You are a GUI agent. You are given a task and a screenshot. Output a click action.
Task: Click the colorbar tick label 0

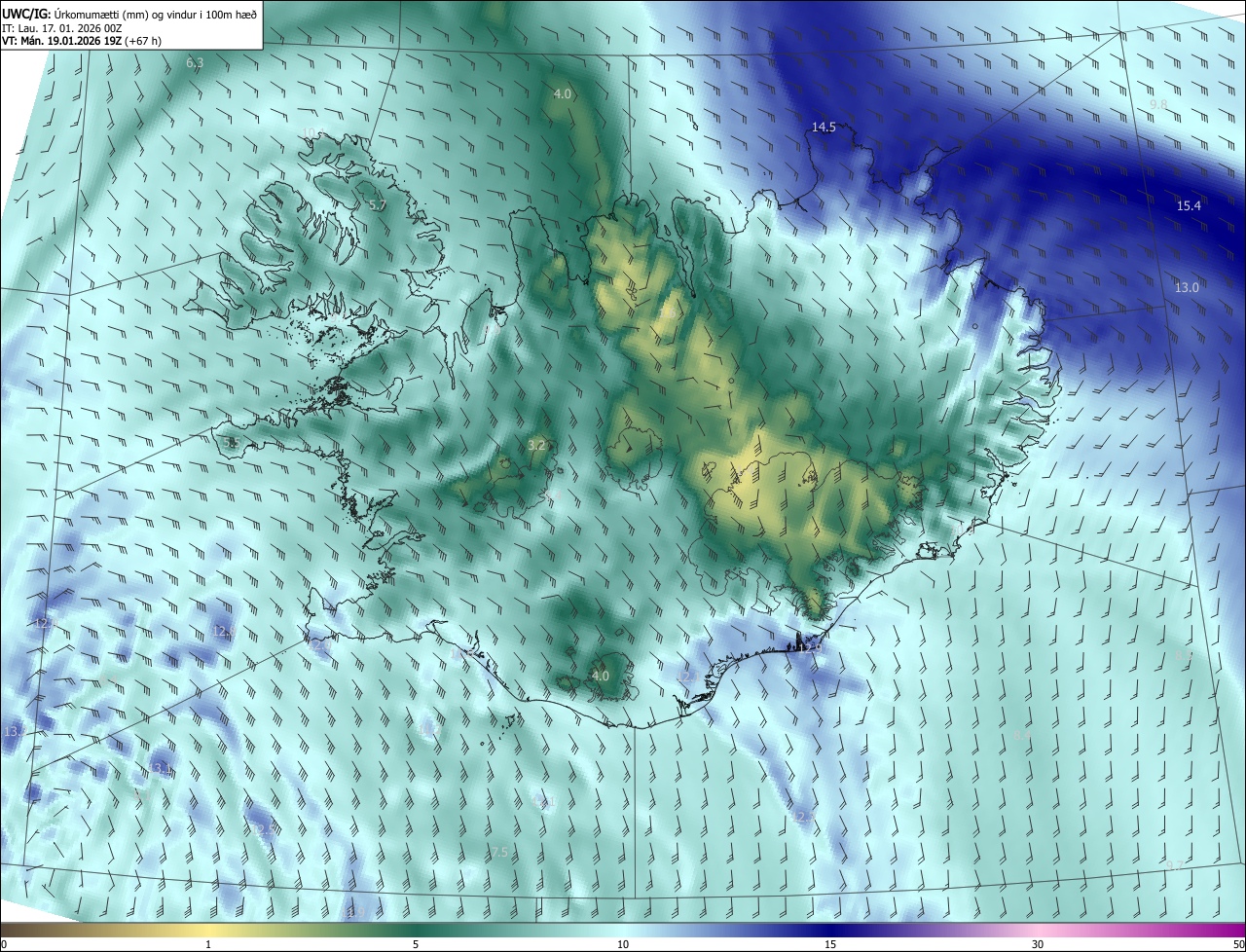(4, 944)
